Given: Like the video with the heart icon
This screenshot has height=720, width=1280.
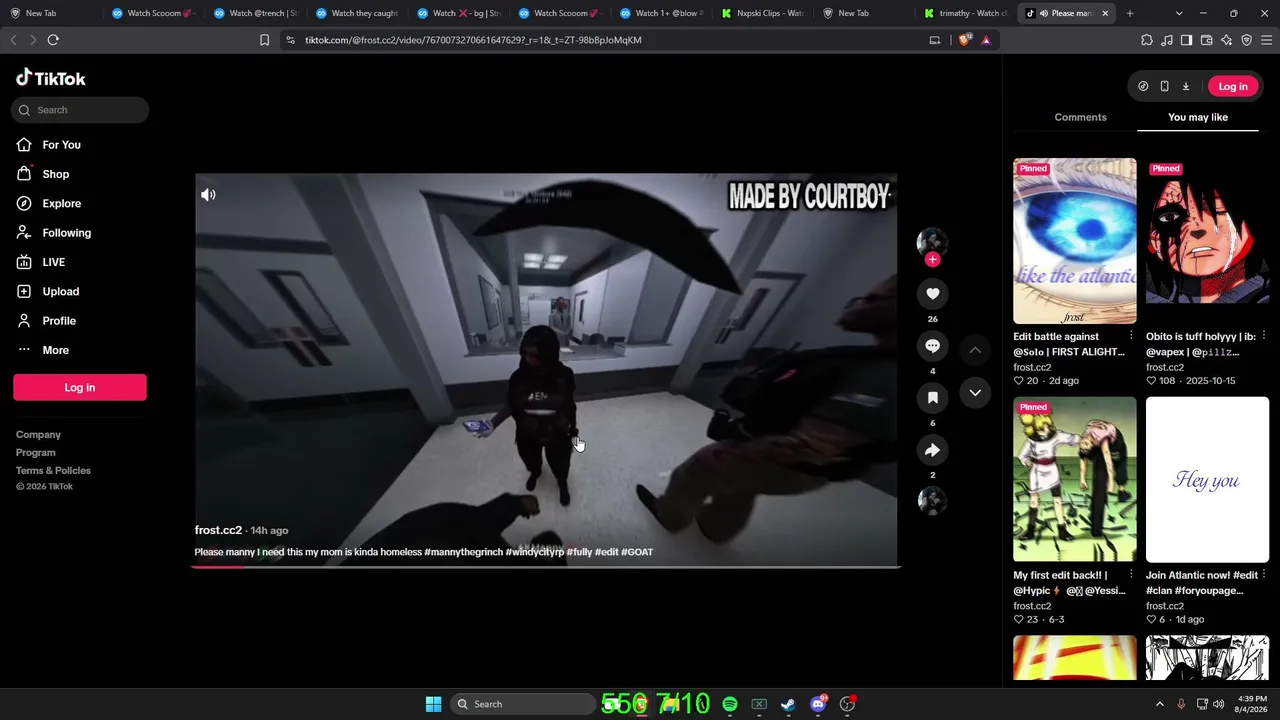Looking at the screenshot, I should click(x=932, y=293).
